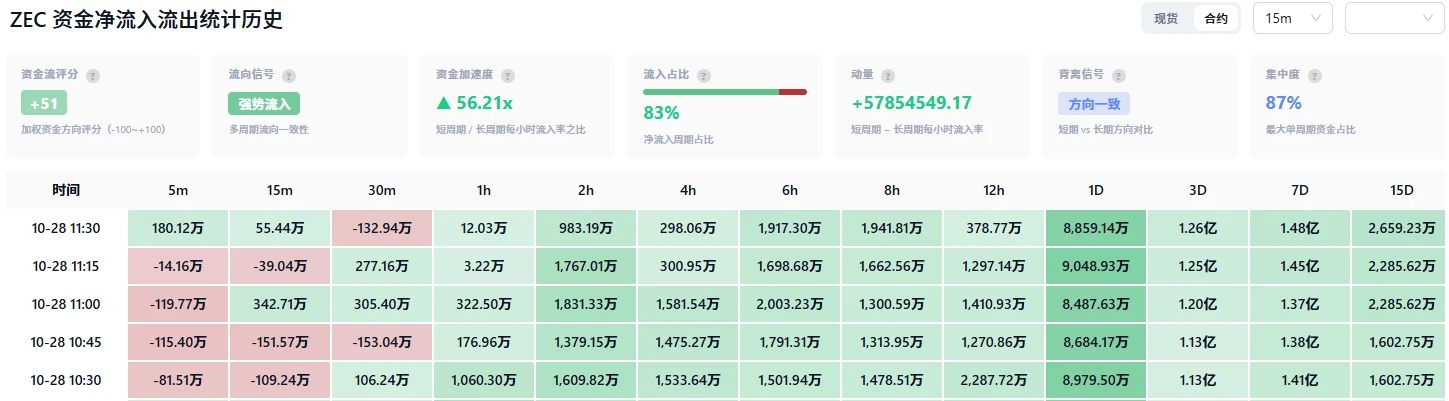The image size is (1449, 401).
Task: Click the 3D column header
Action: 1198,190
